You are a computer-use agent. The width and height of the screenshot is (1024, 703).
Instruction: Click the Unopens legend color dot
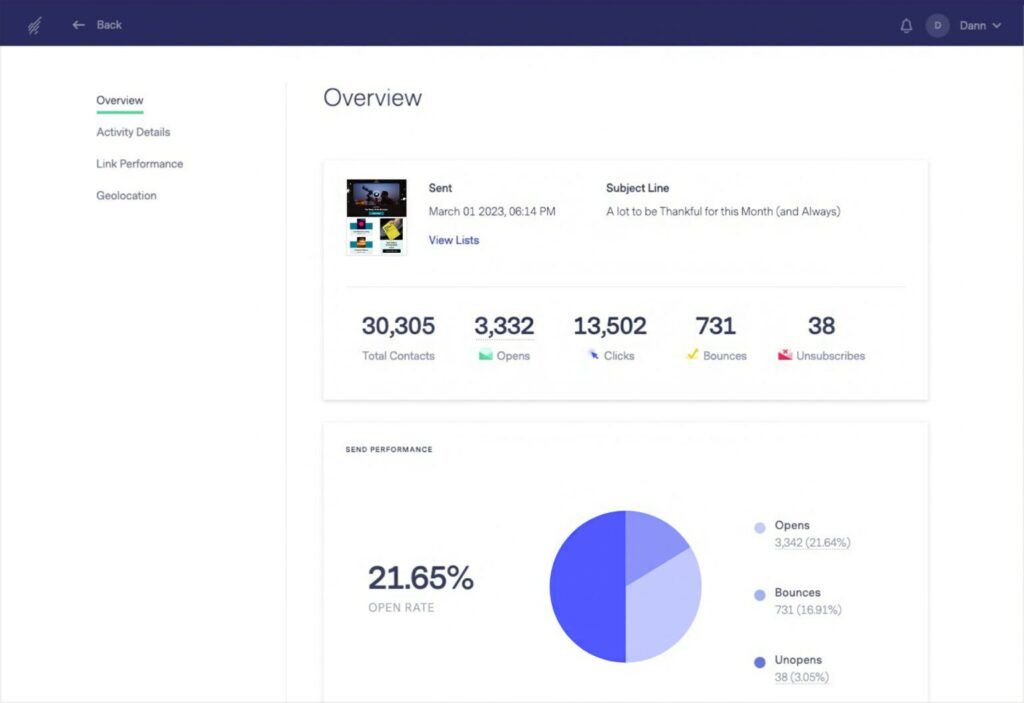(x=759, y=661)
